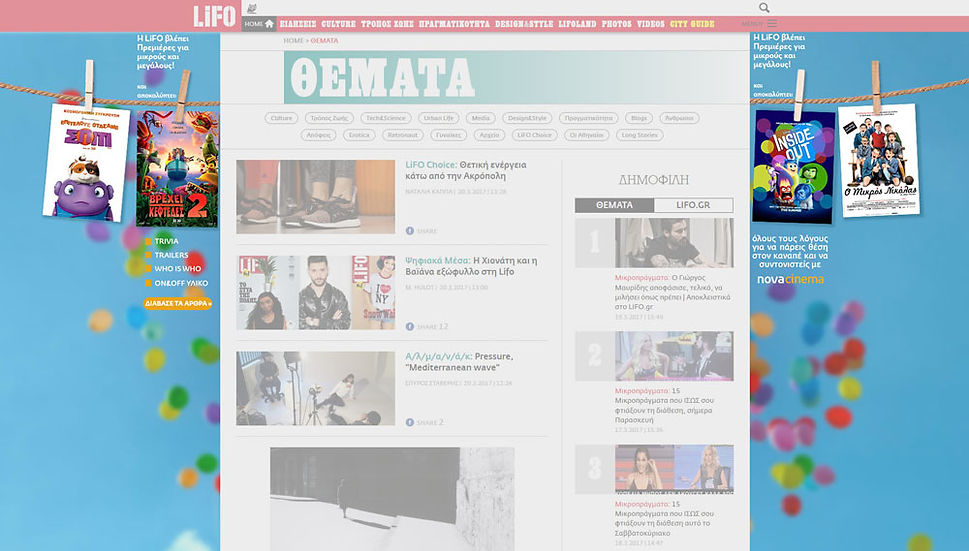Open the Χιονάτη και Βαϊάνα εξώφυλλο headline
This screenshot has width=969, height=551.
(x=471, y=266)
